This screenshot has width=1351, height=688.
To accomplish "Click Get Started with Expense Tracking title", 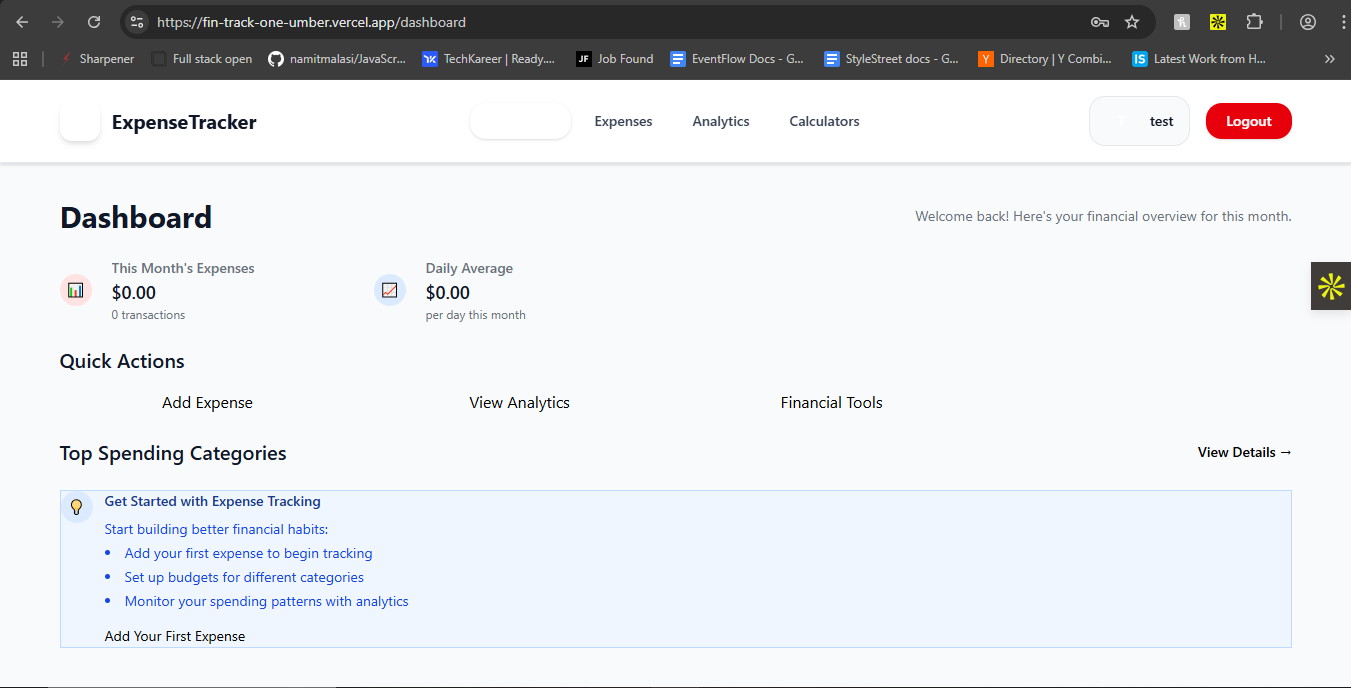I will pyautogui.click(x=213, y=501).
